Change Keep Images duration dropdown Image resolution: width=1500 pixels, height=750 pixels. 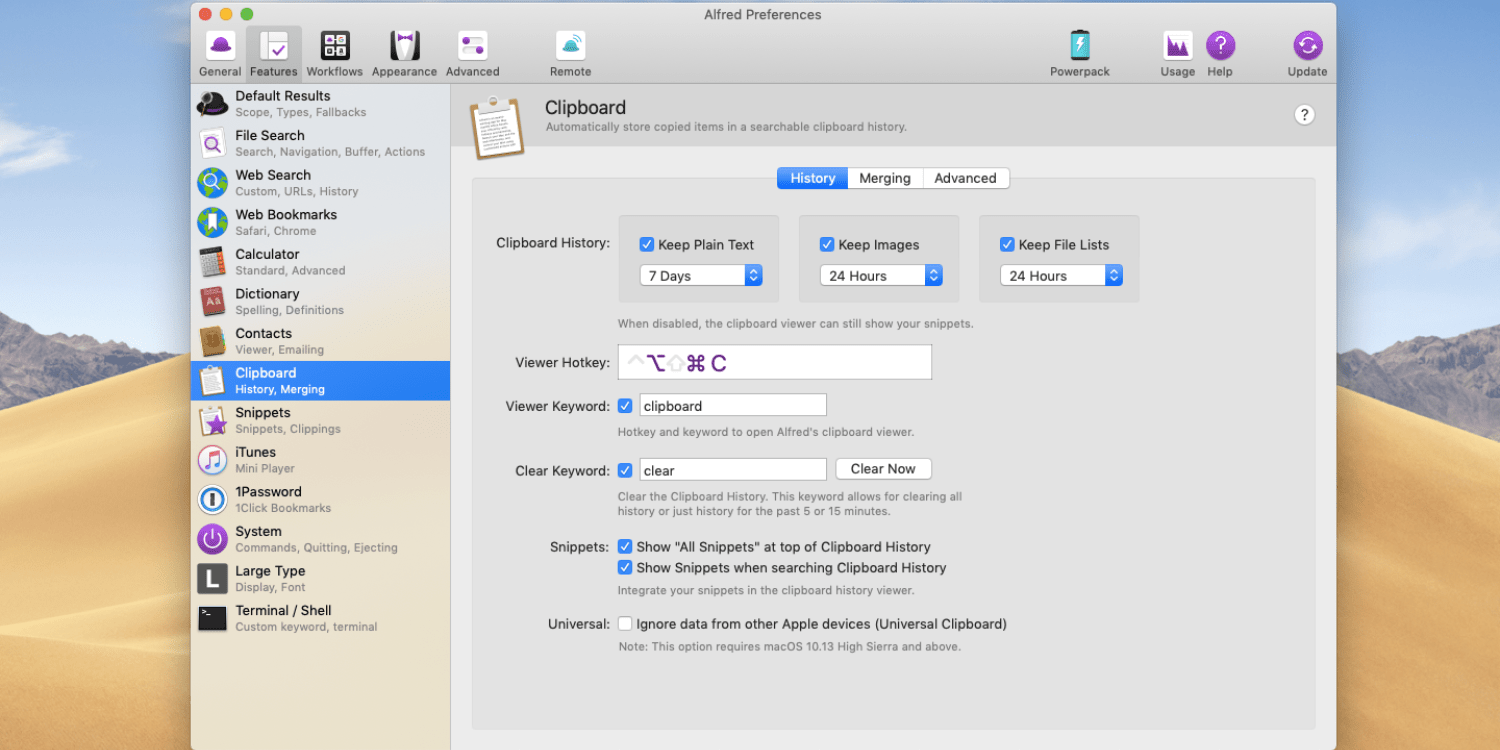tap(880, 275)
